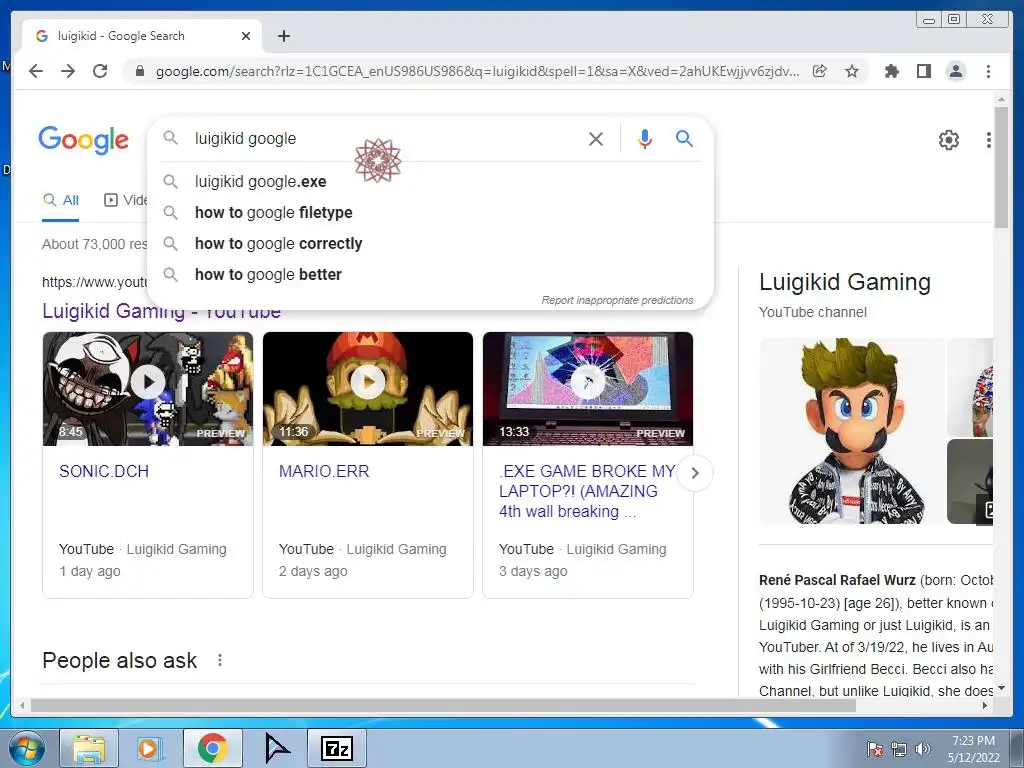Submit search with blue magnifier
Image resolution: width=1024 pixels, height=768 pixels.
coord(684,138)
